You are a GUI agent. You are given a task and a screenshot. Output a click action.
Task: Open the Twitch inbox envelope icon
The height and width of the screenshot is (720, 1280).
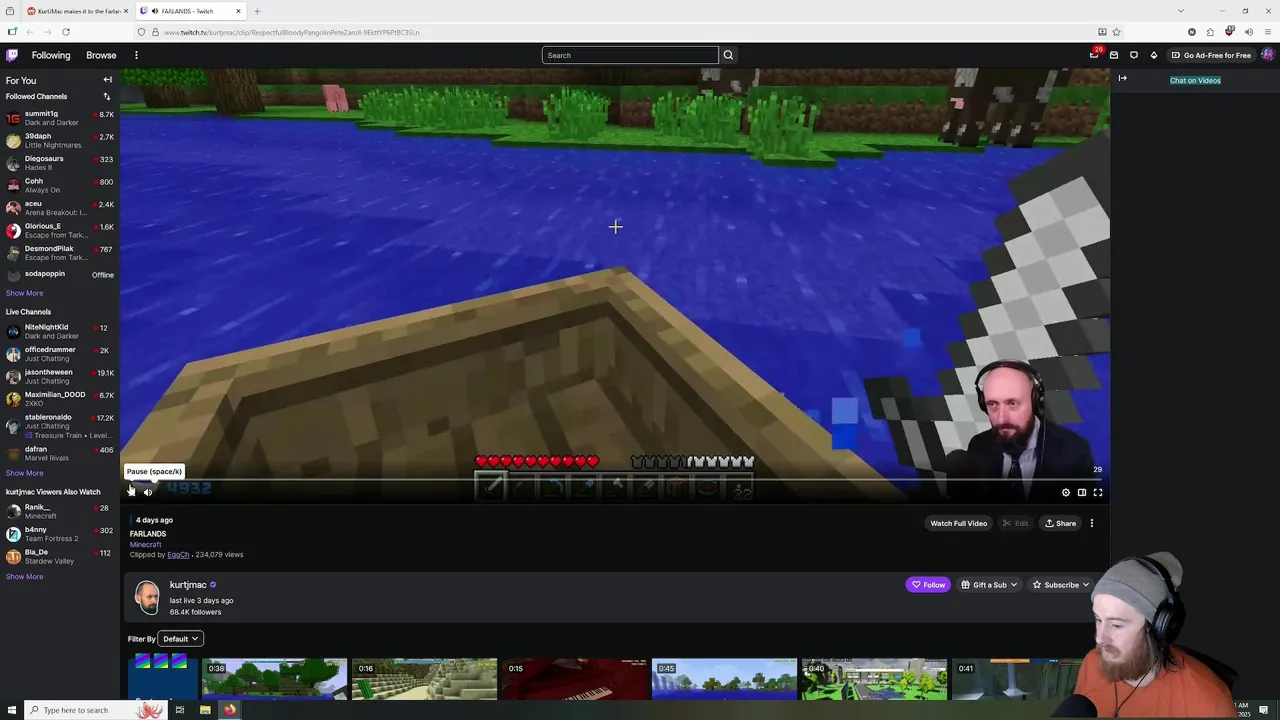tap(1114, 55)
